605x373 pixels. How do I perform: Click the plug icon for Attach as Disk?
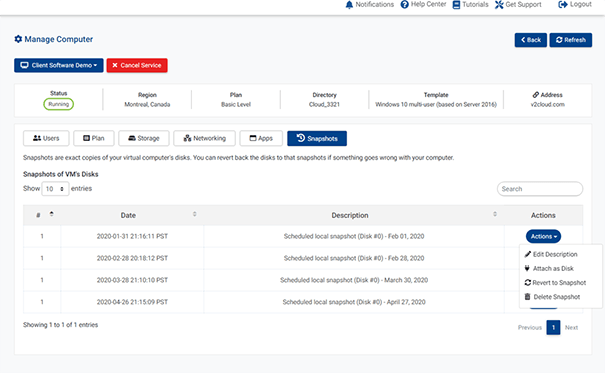527,268
